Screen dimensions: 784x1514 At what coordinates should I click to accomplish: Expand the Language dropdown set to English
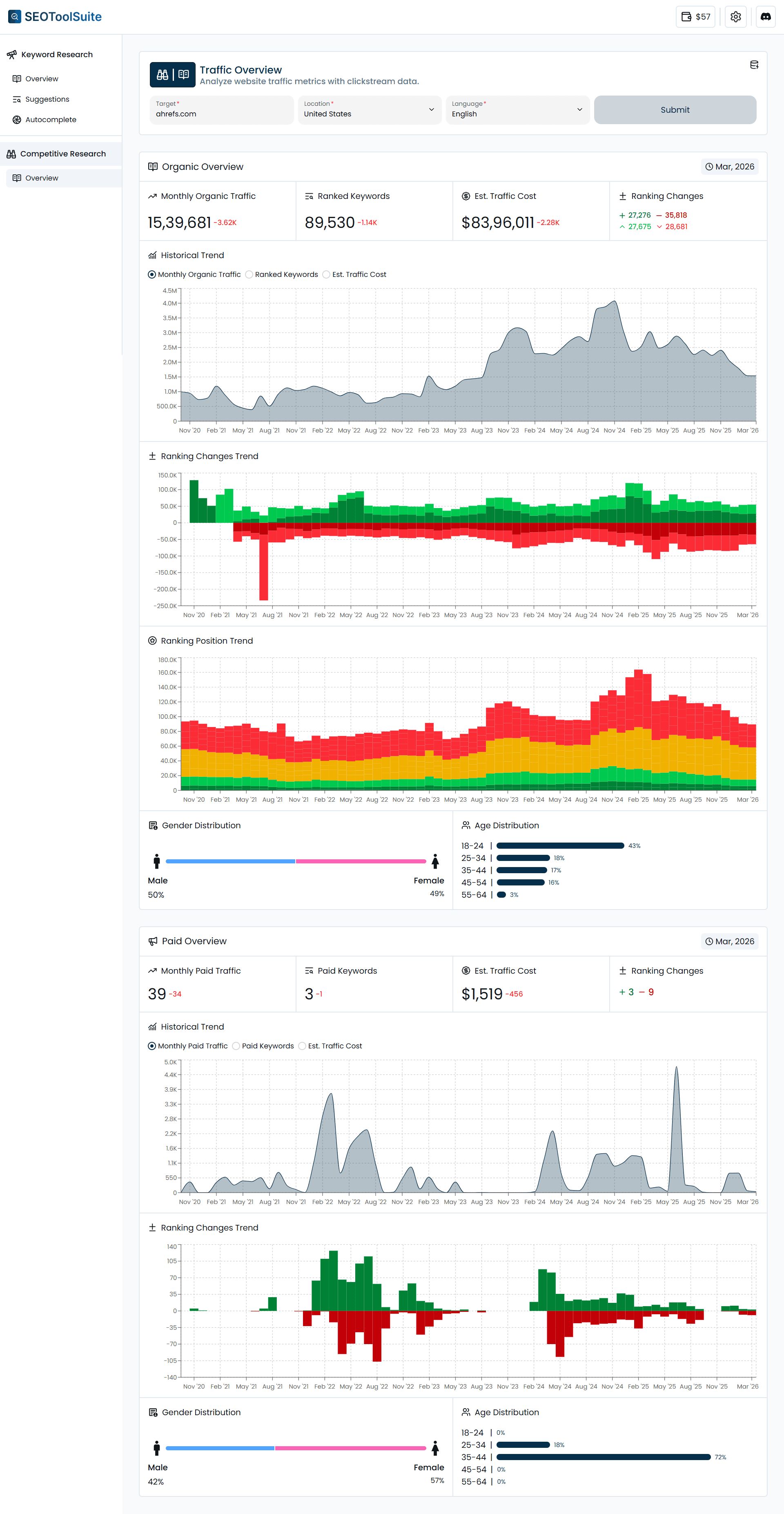tap(517, 110)
